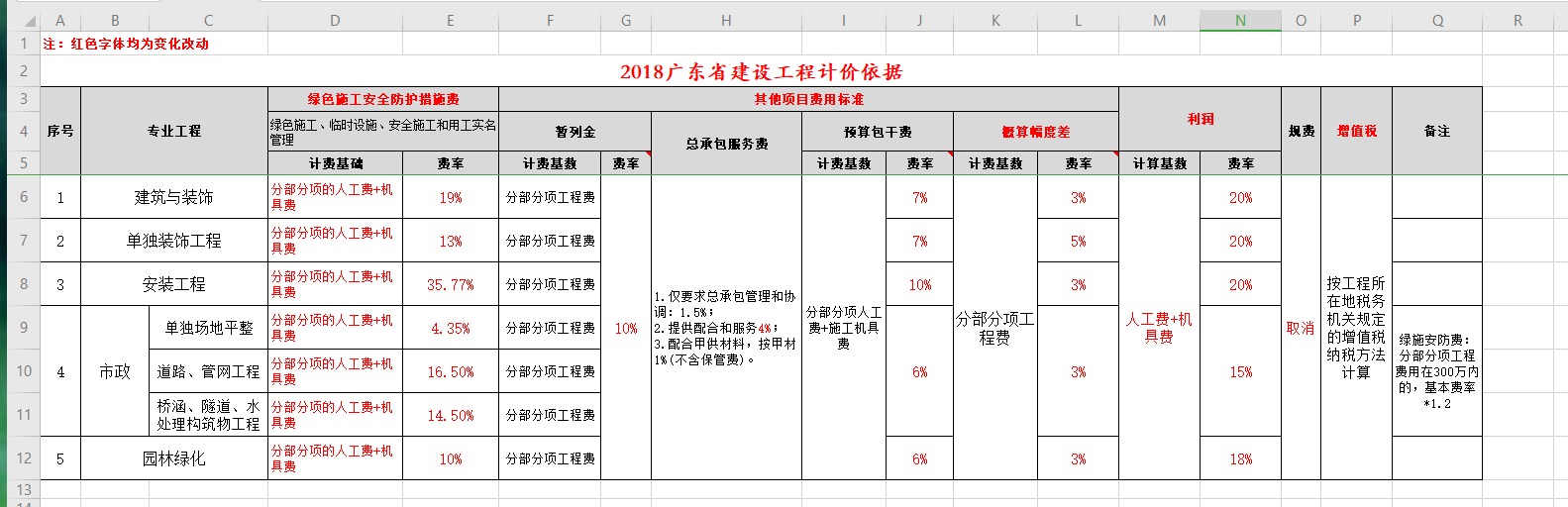Image resolution: width=1568 pixels, height=507 pixels.
Task: Select the 其他项目费用标准 header cell
Action: tap(809, 99)
